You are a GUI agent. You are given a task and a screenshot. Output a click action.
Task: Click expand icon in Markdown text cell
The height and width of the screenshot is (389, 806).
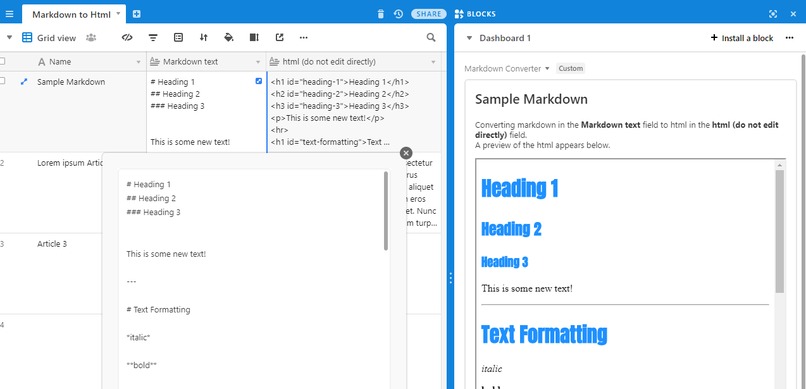pyautogui.click(x=259, y=81)
